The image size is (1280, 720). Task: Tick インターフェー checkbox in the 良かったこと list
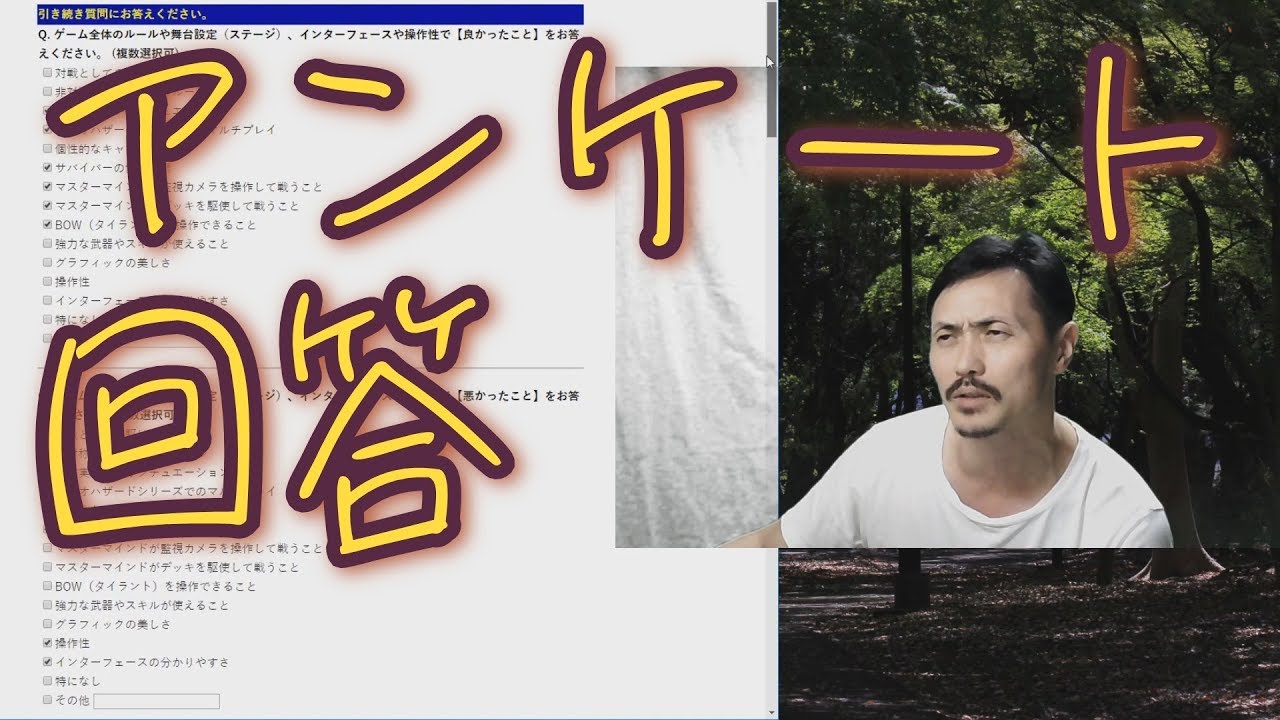[47, 301]
